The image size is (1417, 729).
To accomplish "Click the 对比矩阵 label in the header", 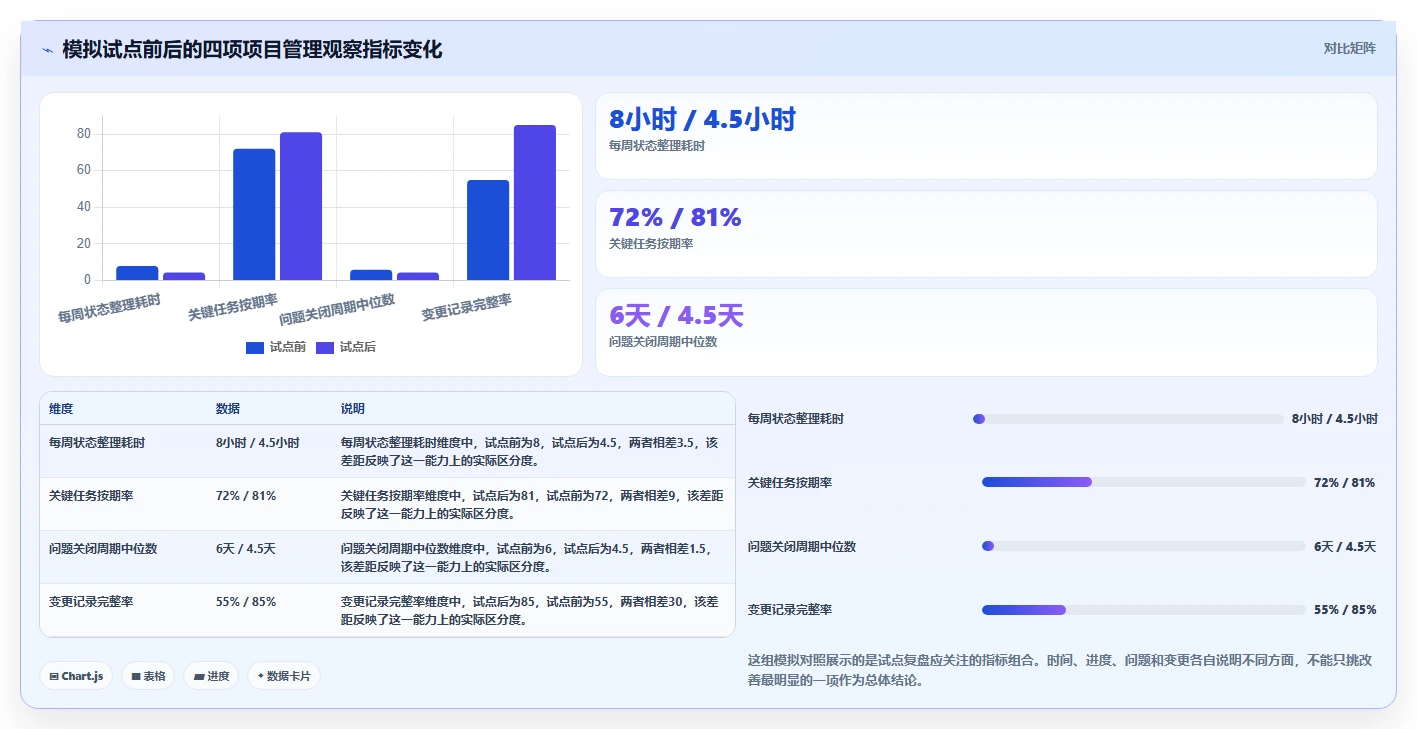I will [1349, 48].
